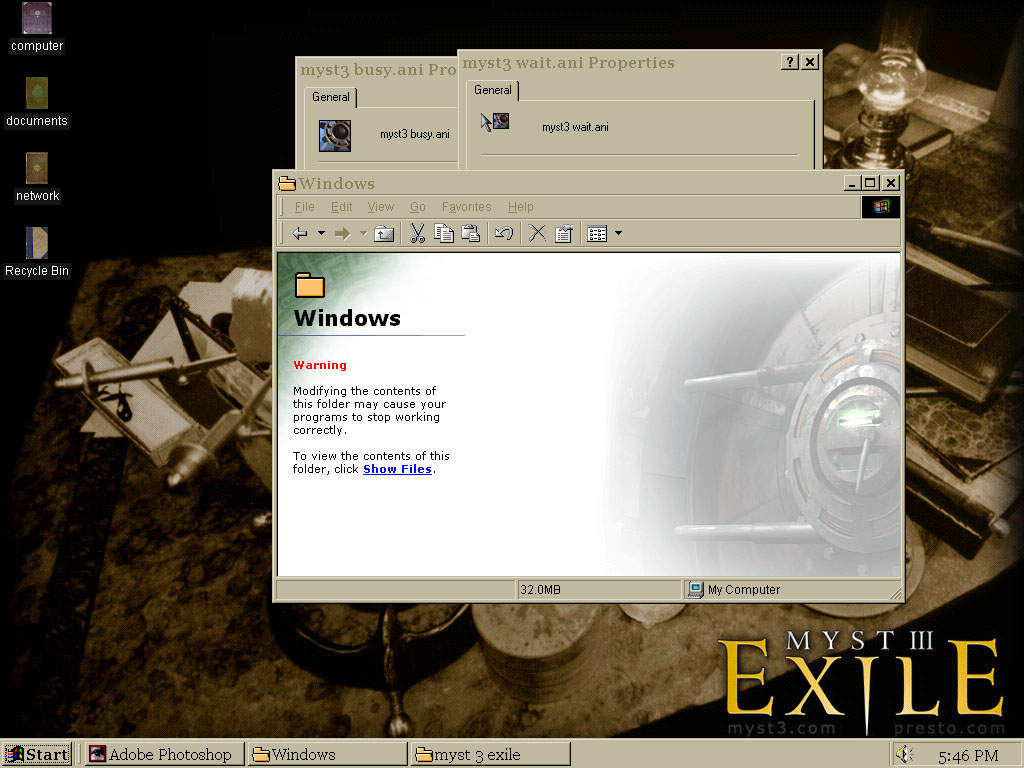Click the Up one level folder icon

pos(384,234)
